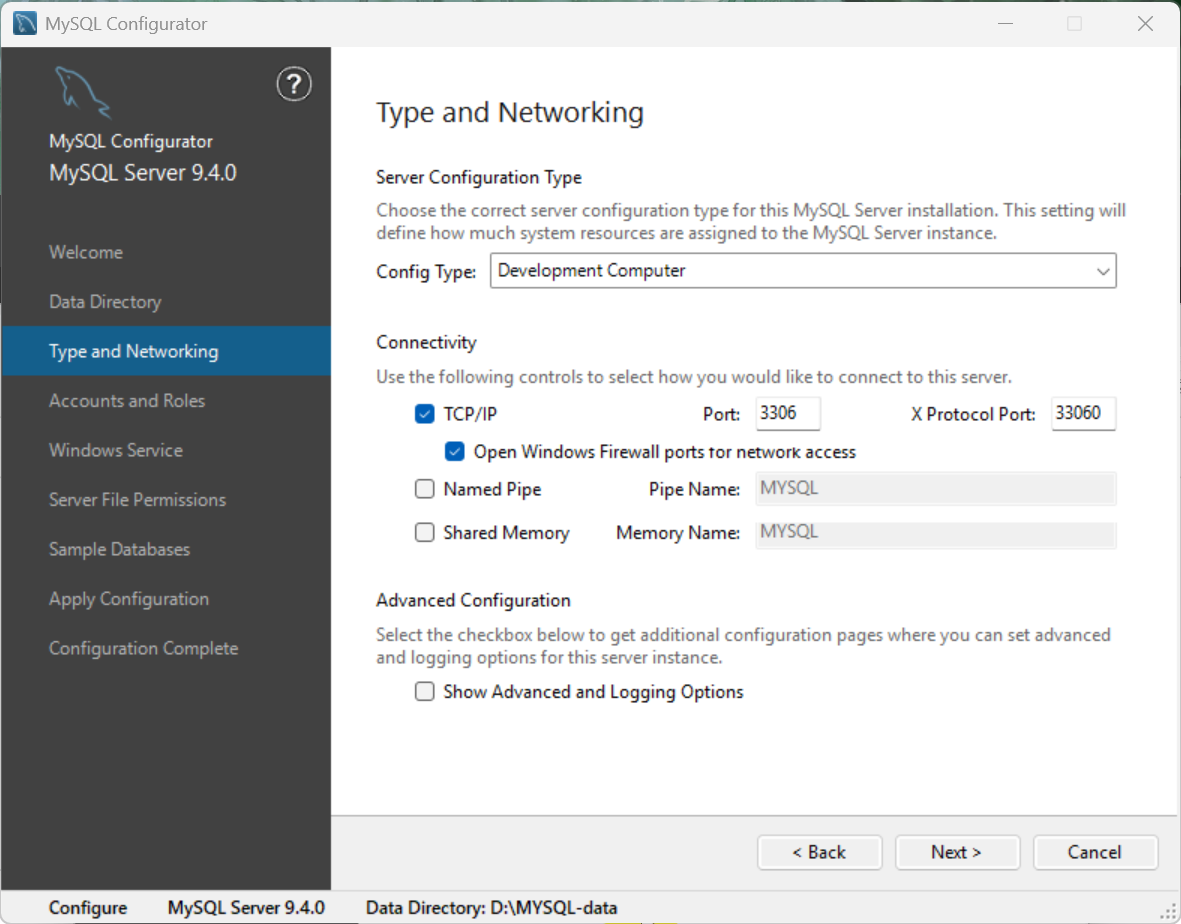Click the Next button
Screen dimensions: 1181x924
pos(957,852)
